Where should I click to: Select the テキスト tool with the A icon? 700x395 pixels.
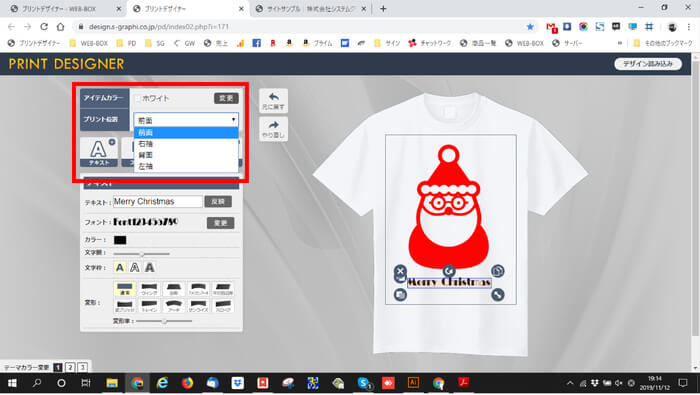(x=99, y=152)
